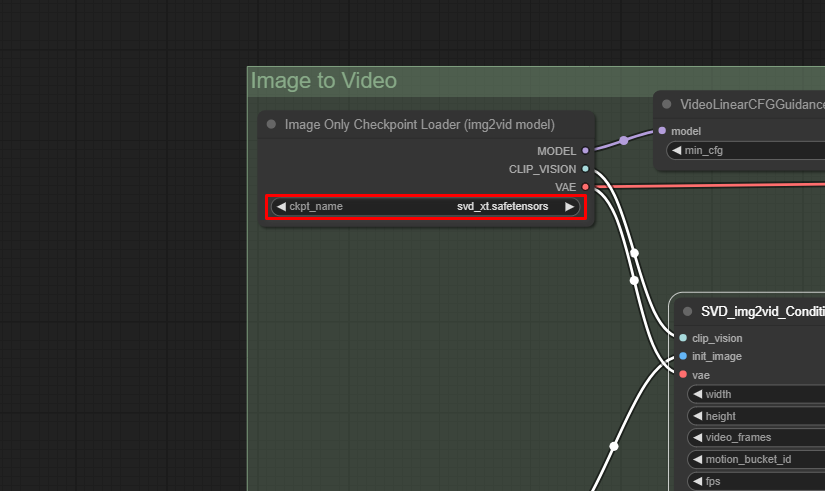This screenshot has width=825, height=491.
Task: Collapse the VideoLinearCFGGuidance node dot
Action: coord(667,104)
